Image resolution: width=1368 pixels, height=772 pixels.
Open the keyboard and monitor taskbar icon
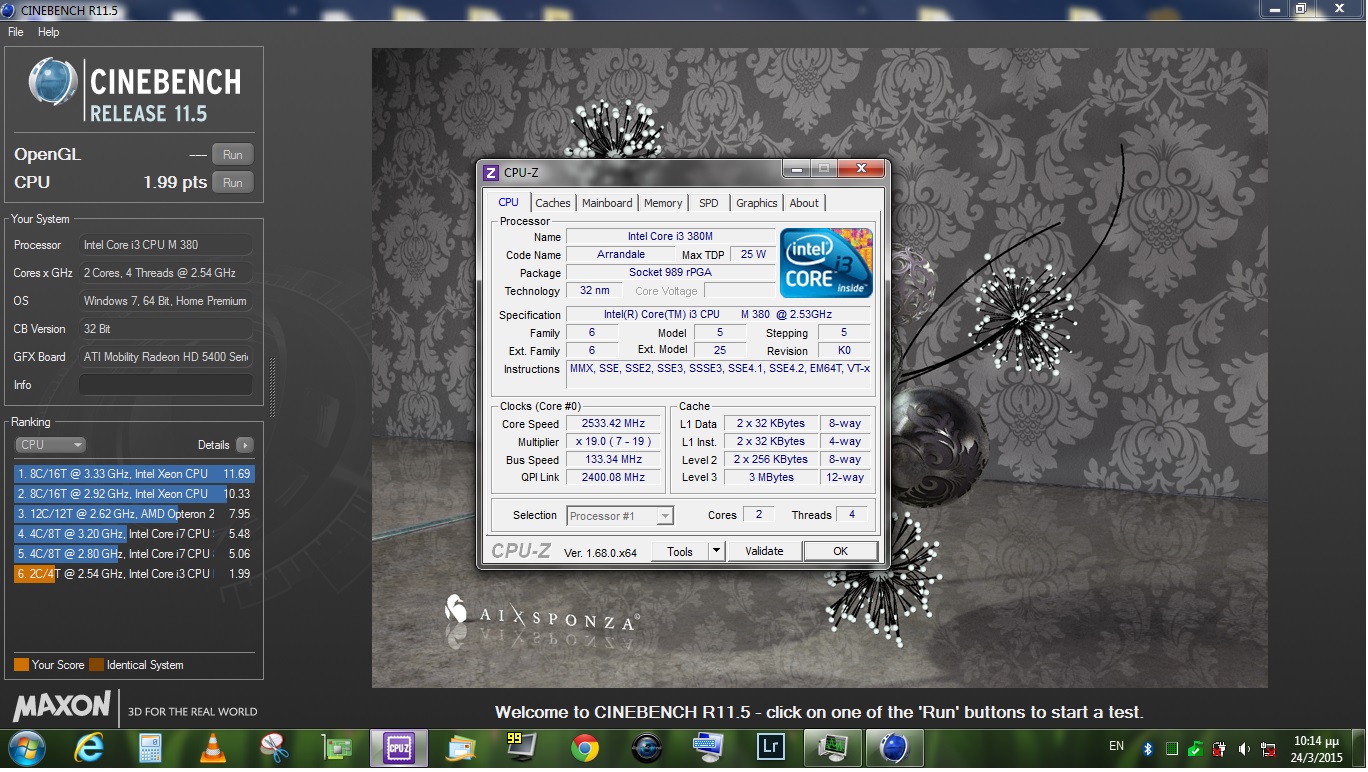pos(709,748)
